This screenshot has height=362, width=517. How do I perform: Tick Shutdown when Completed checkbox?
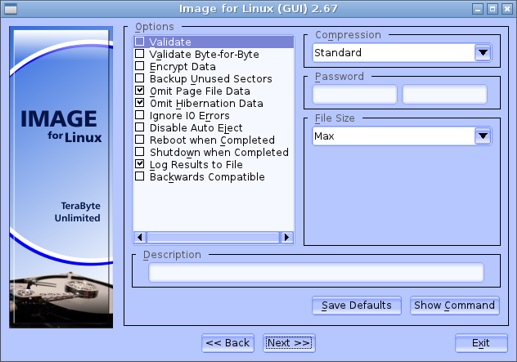140,152
